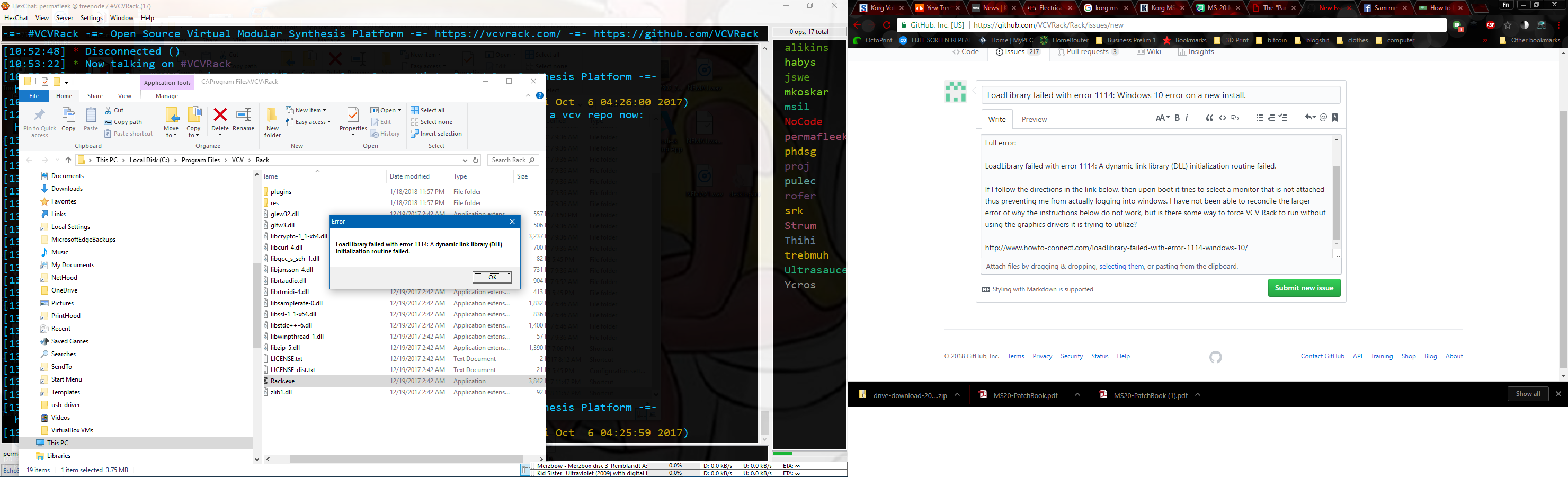The image size is (1568, 477).
Task: Open the GitHub Pull requests tab
Action: pyautogui.click(x=1088, y=52)
